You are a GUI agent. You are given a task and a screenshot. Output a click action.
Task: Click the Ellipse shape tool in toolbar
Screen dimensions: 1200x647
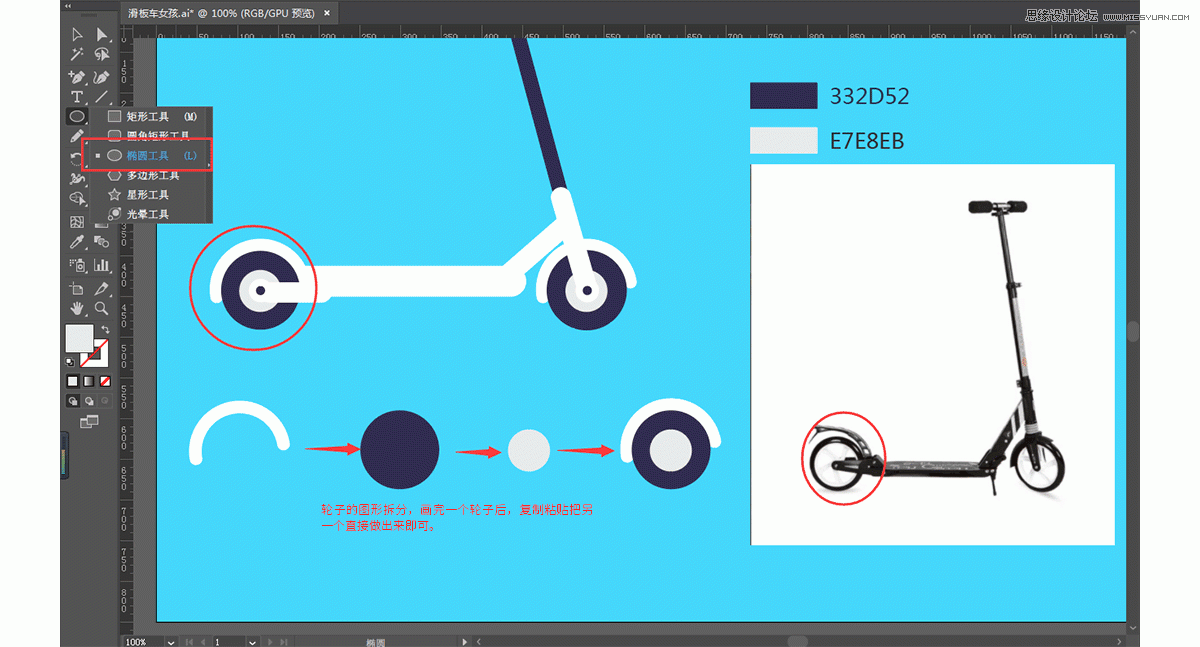pyautogui.click(x=77, y=117)
